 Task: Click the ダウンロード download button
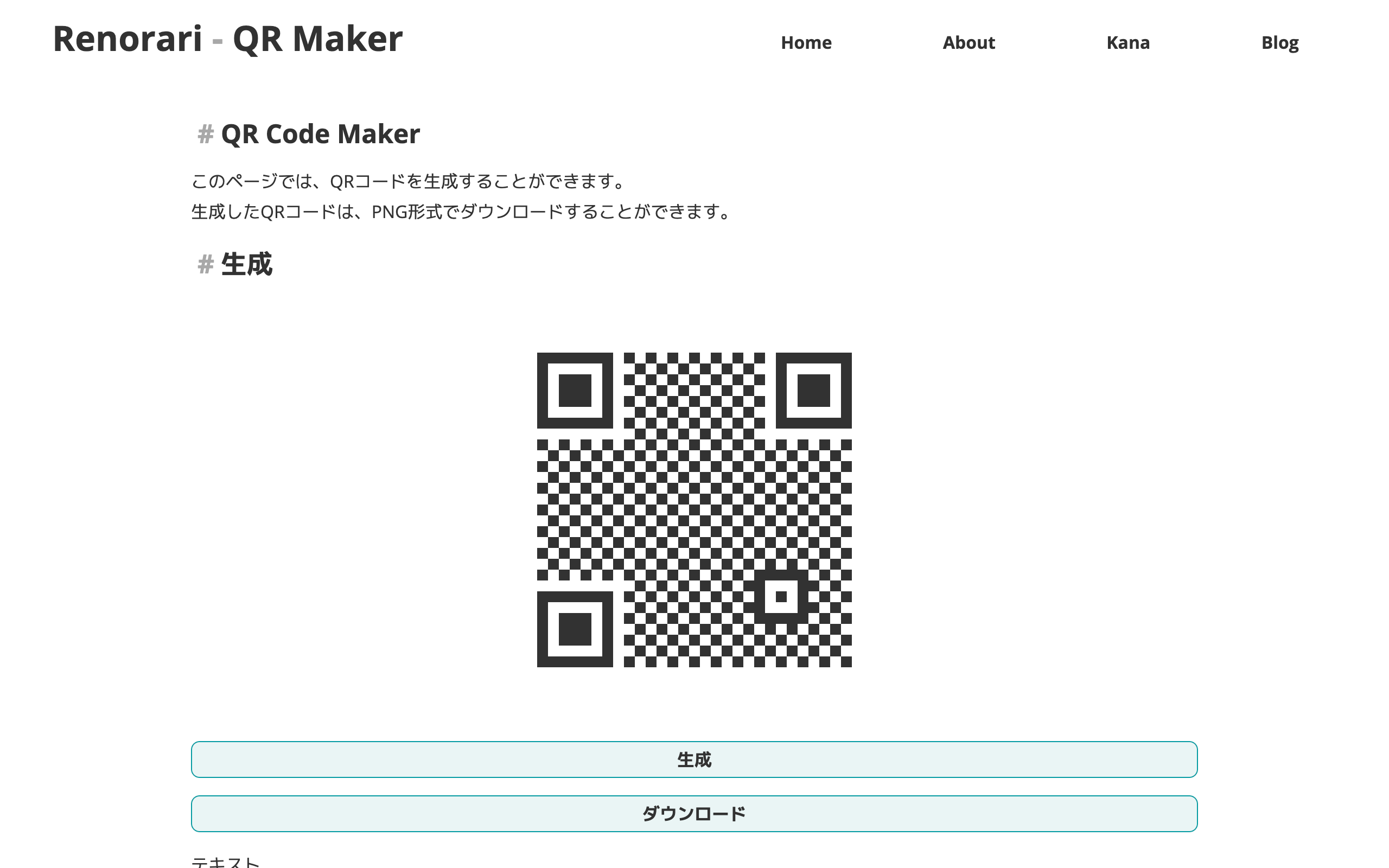coord(694,813)
